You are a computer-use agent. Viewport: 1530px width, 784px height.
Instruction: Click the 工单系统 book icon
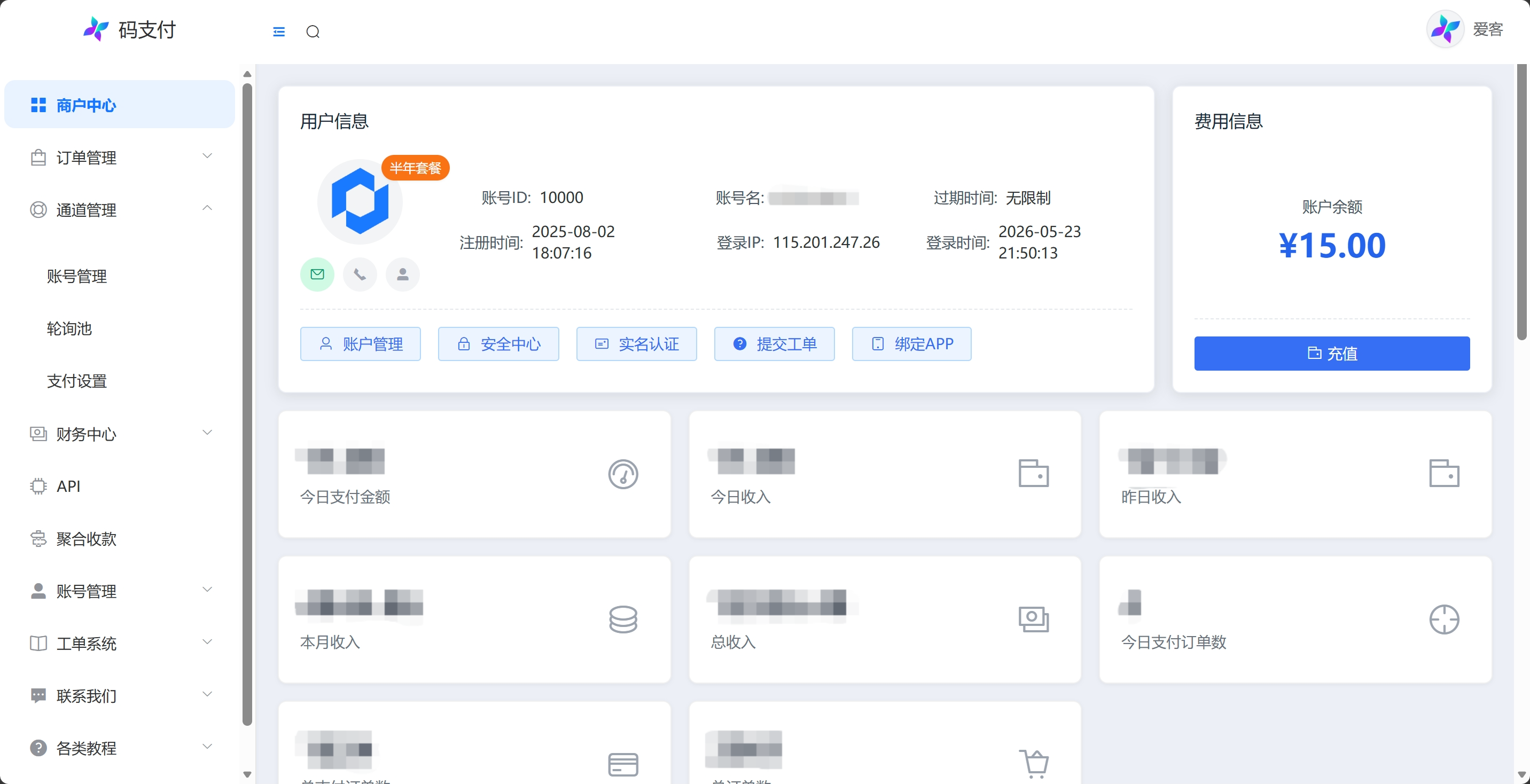pyautogui.click(x=38, y=643)
